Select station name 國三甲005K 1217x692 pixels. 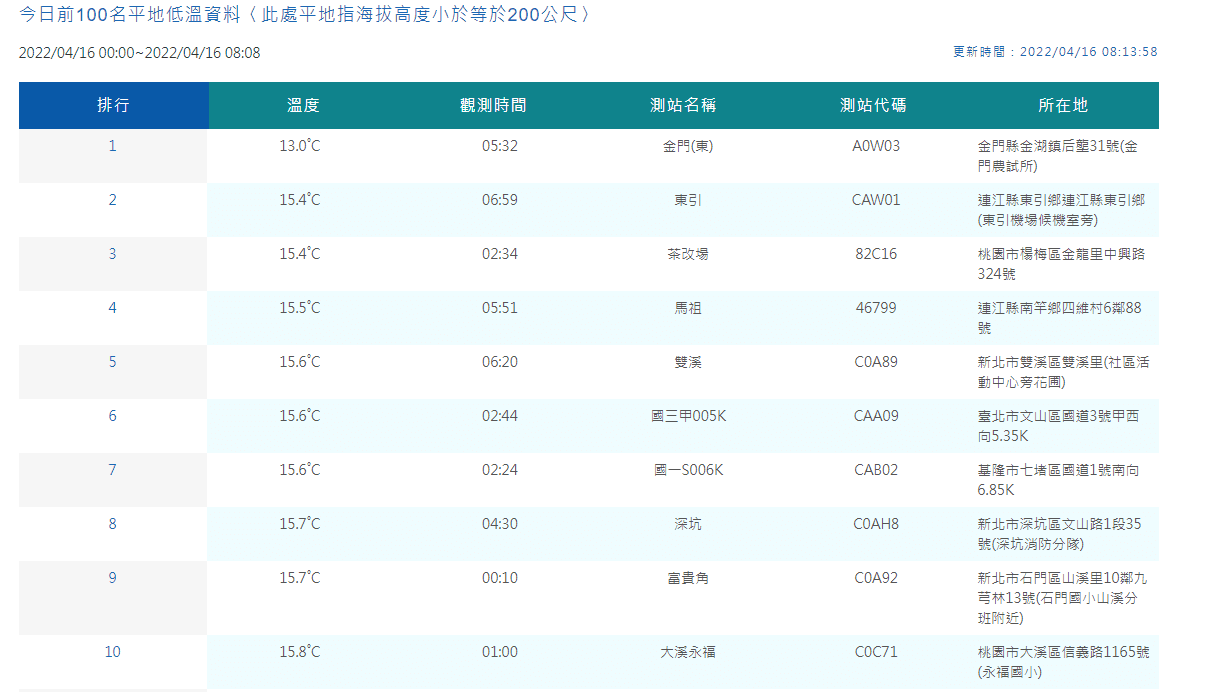[x=688, y=415]
